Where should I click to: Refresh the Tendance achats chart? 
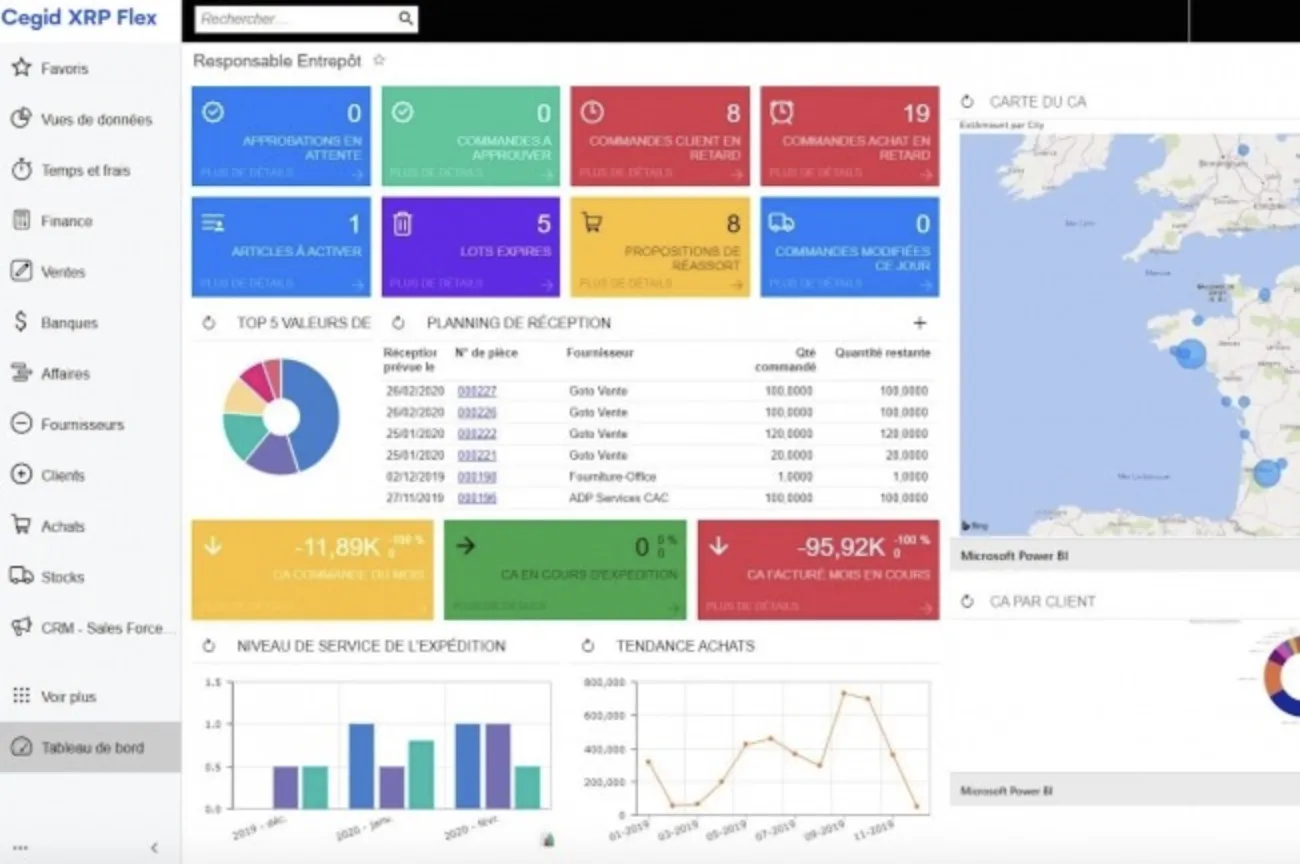586,645
